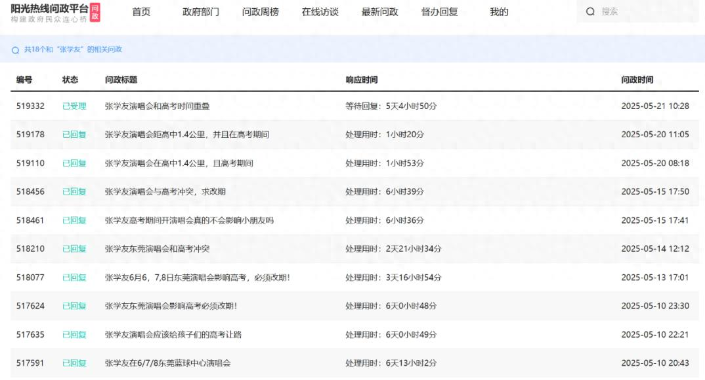Select ID number 518210

(x=30, y=249)
